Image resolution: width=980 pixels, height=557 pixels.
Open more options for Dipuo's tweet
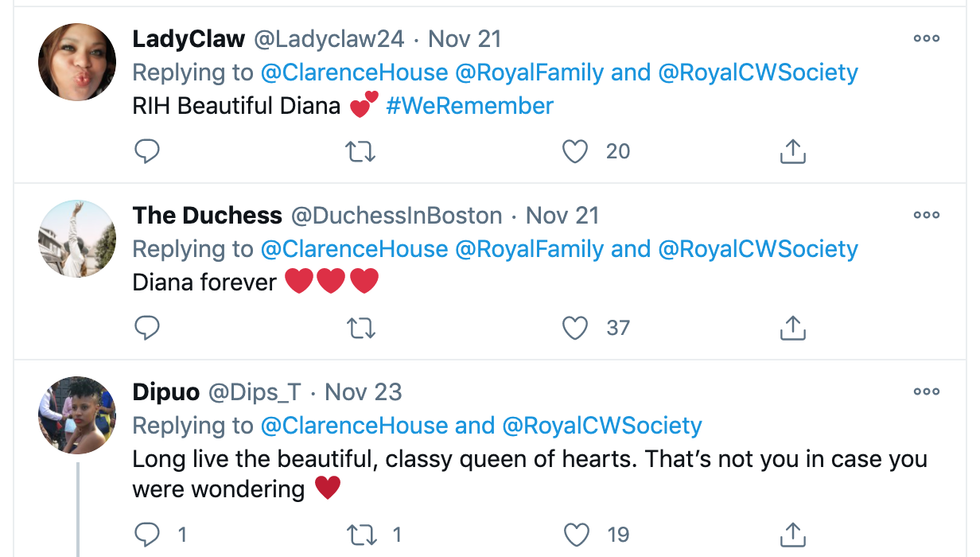click(x=926, y=392)
